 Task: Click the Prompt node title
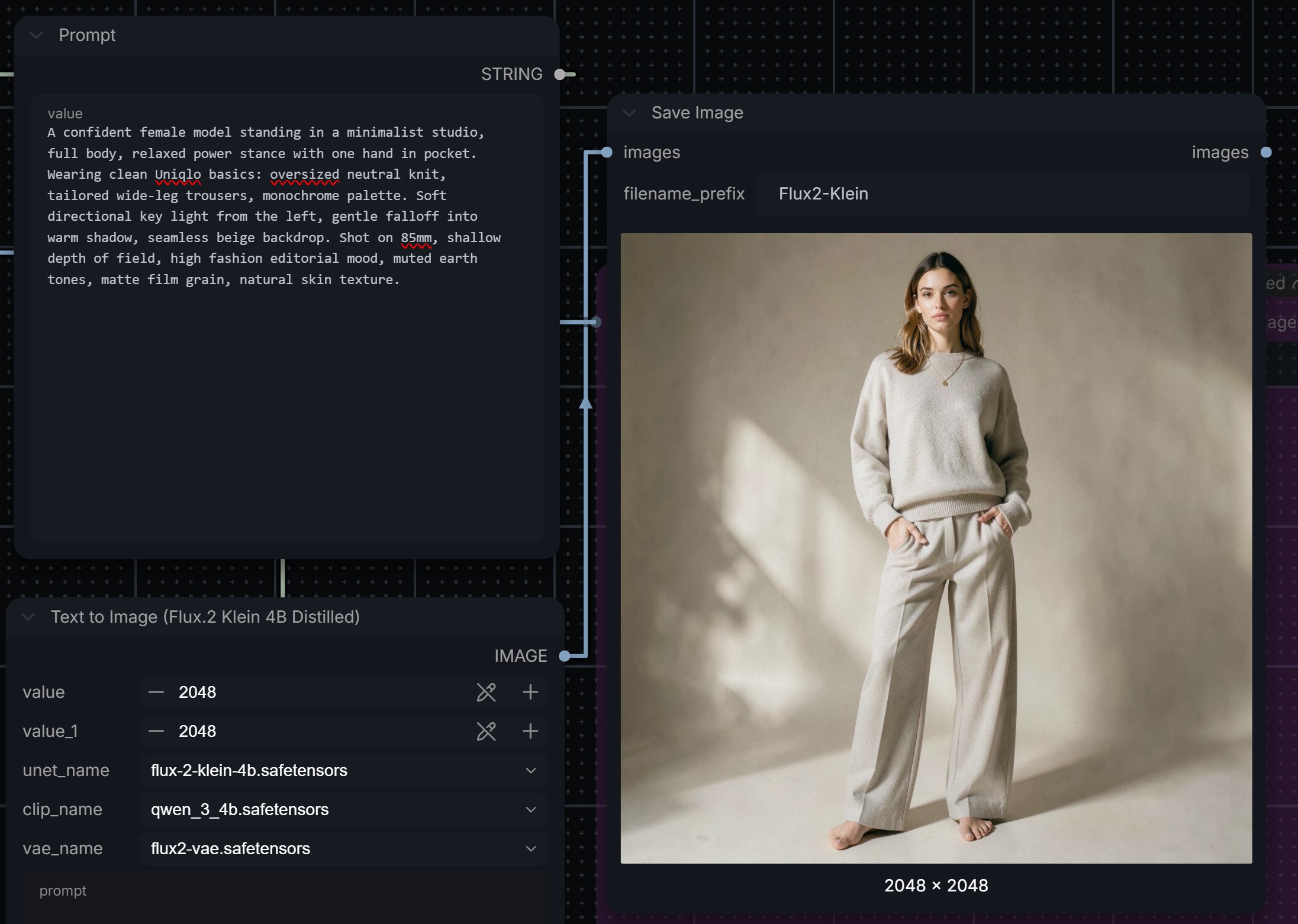pyautogui.click(x=87, y=36)
